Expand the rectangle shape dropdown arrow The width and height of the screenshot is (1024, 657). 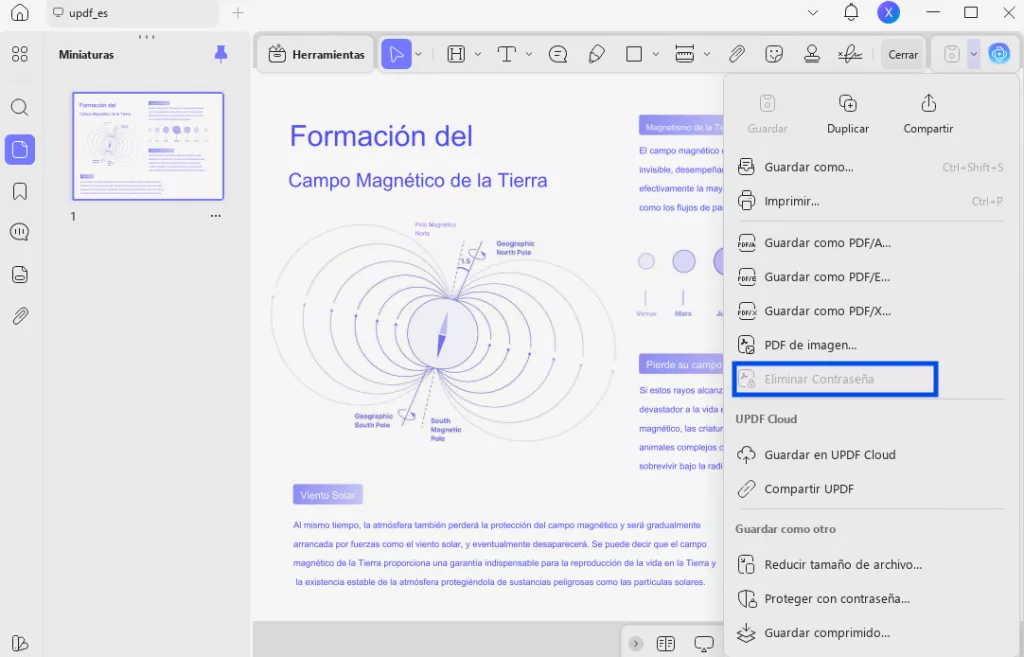tap(656, 54)
